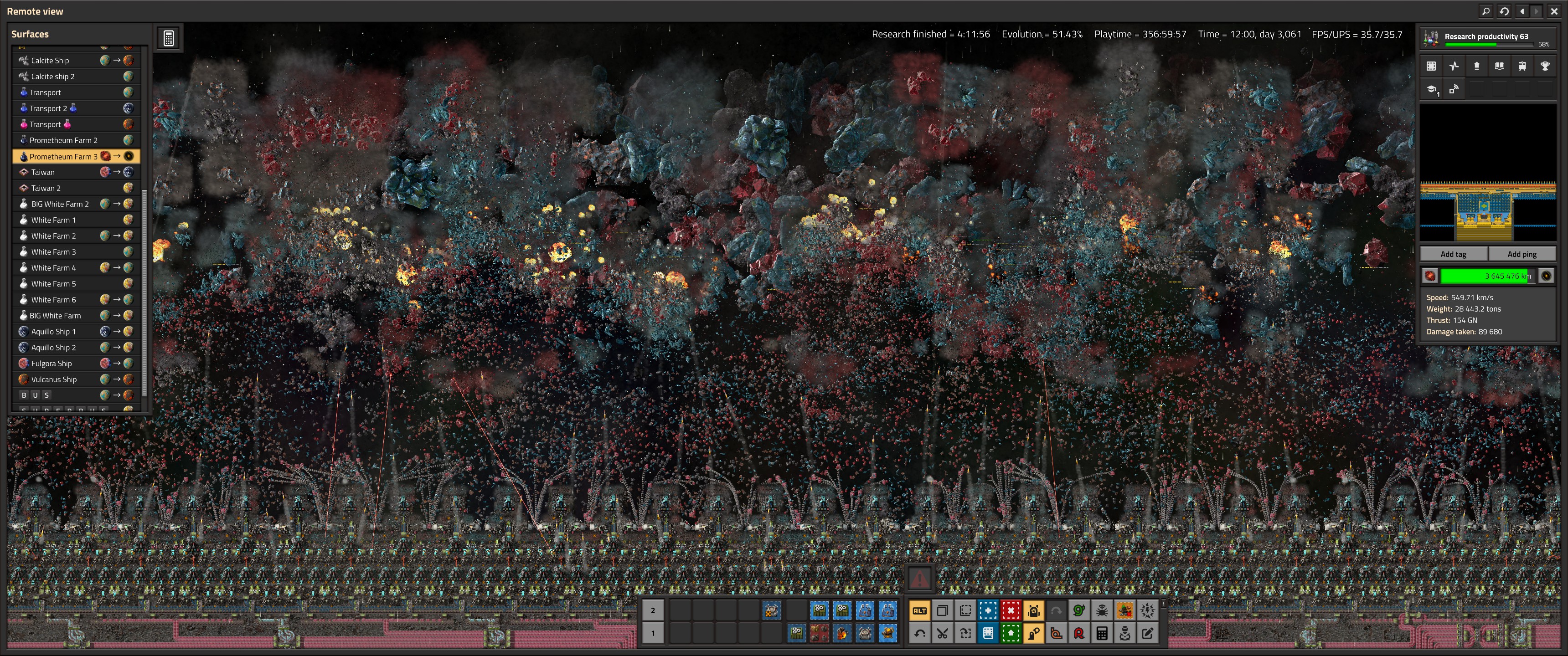This screenshot has width=1568, height=656.
Task: Open the Factoriopedia book icon
Action: [x=1499, y=66]
